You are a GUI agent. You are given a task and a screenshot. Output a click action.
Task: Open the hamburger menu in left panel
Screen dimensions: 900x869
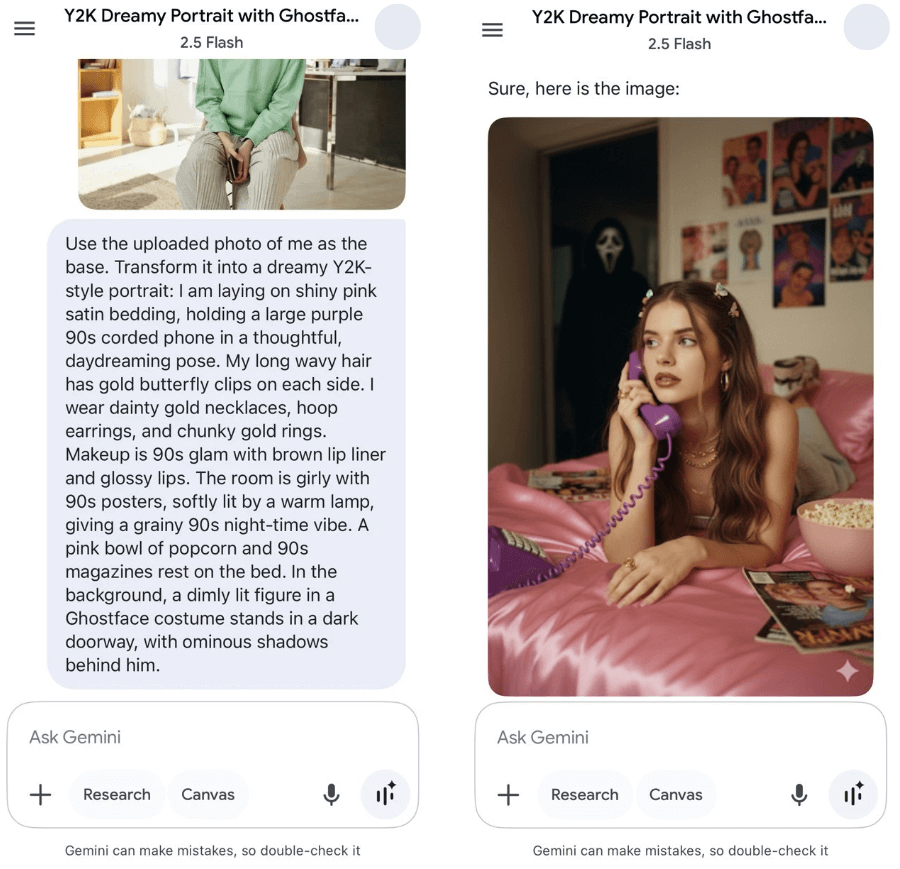point(25,29)
